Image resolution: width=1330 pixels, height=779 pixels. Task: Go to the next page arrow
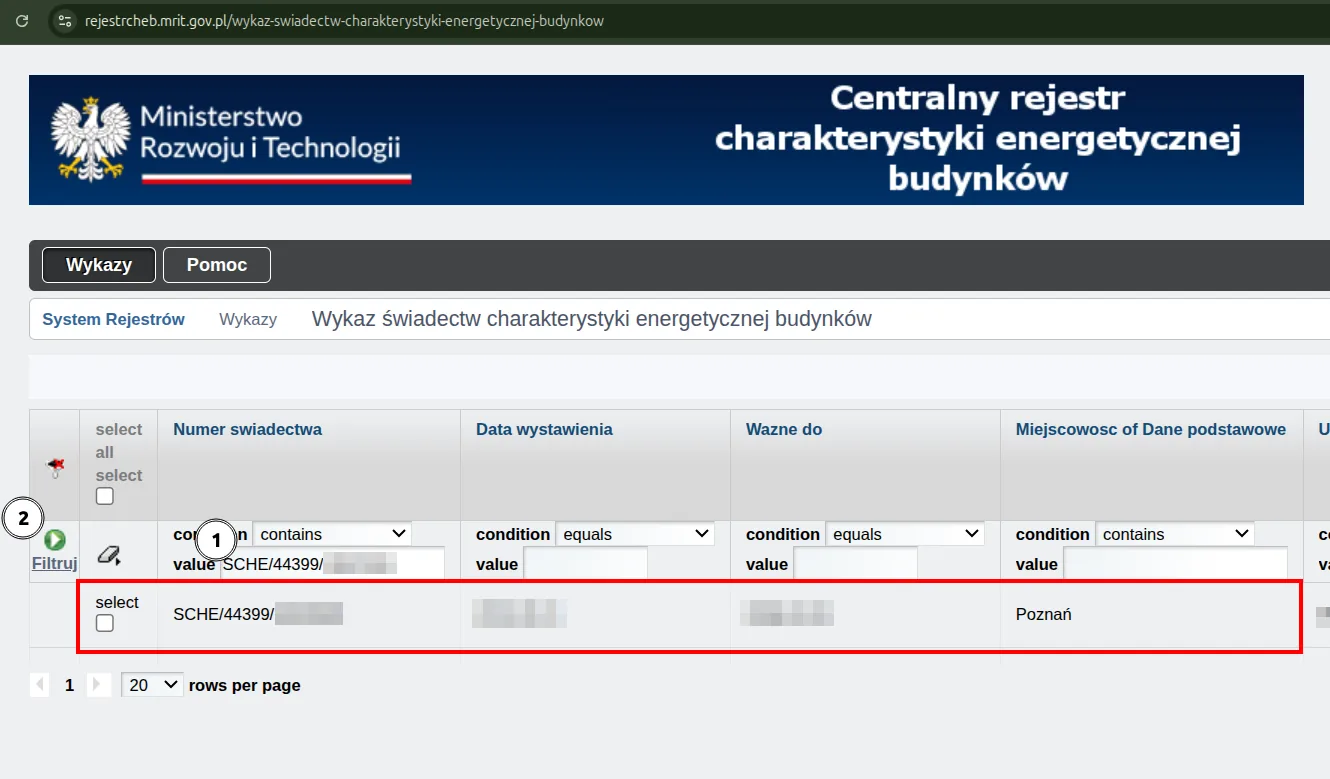click(98, 685)
